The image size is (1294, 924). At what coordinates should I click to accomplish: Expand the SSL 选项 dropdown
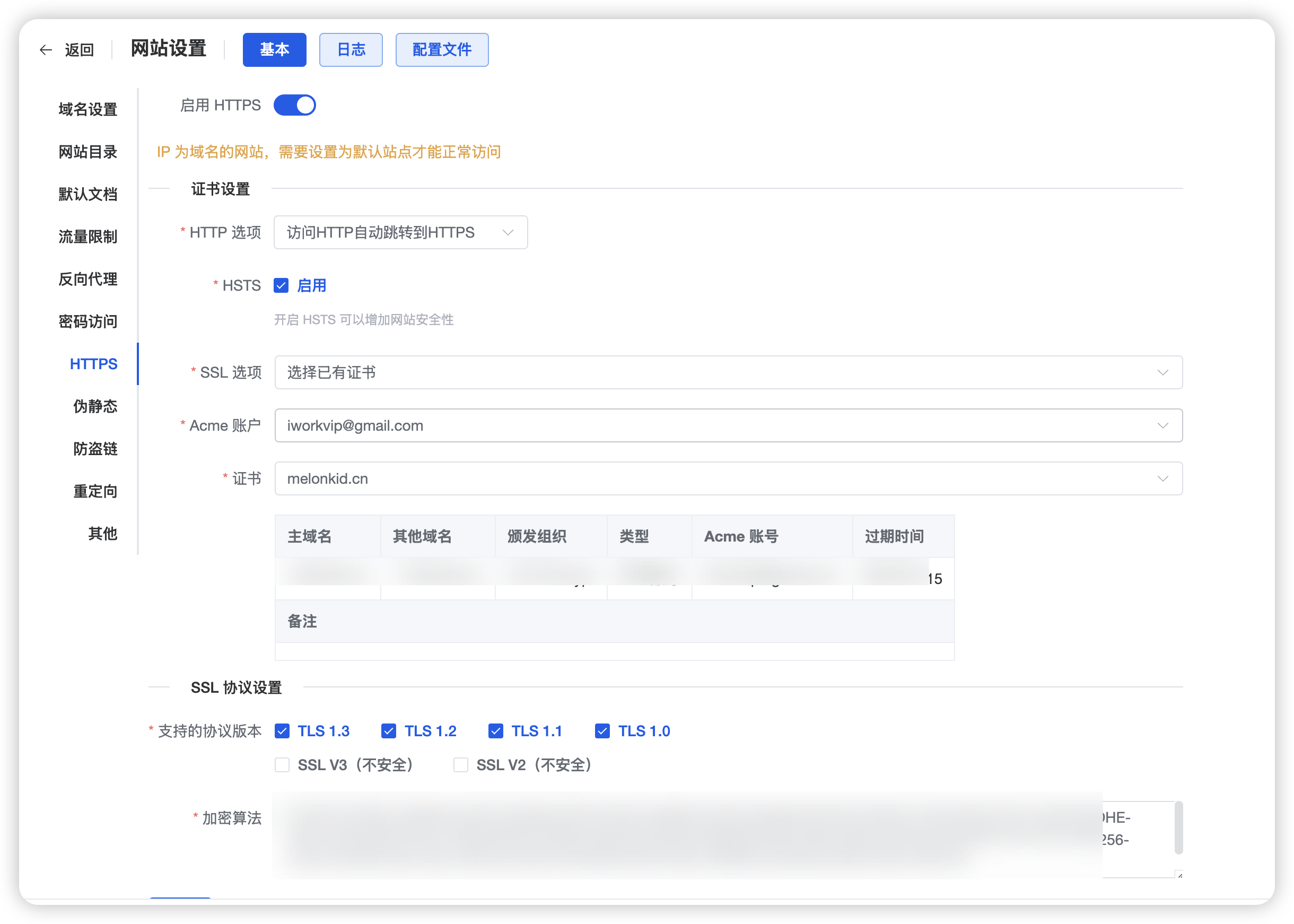point(728,372)
